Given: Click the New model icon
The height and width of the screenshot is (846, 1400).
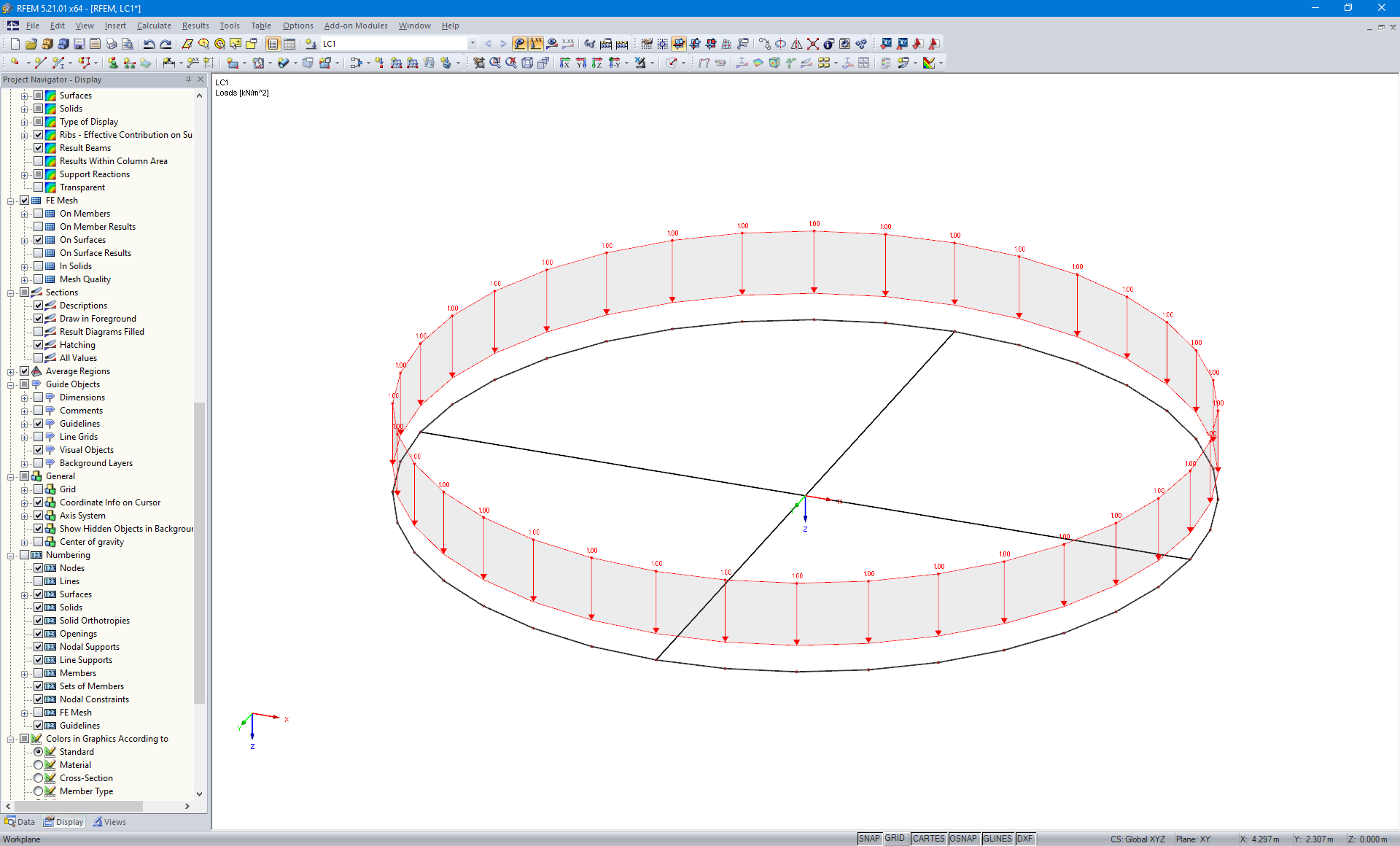Looking at the screenshot, I should 15,44.
